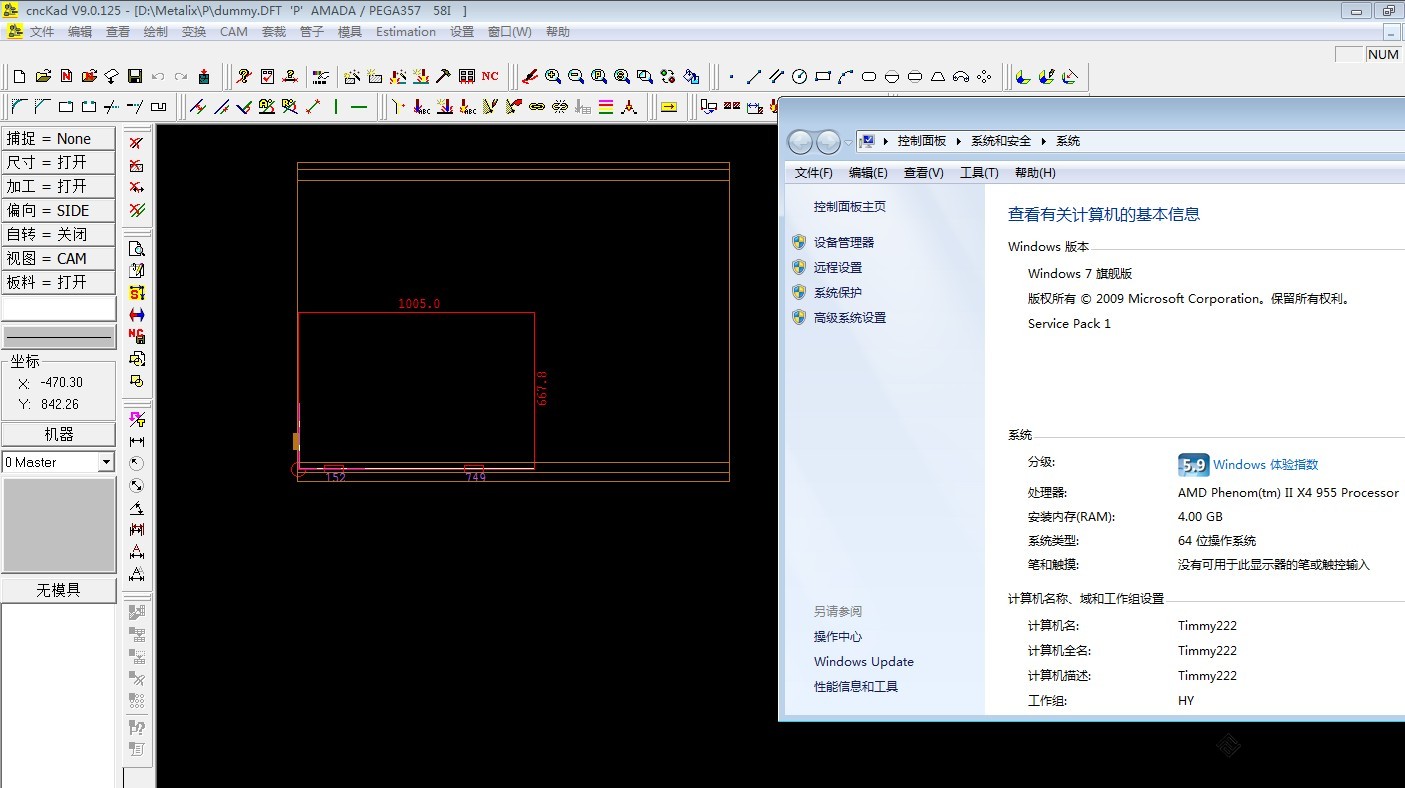Click the 机器 button
Viewport: 1405px width, 788px height.
click(59, 434)
